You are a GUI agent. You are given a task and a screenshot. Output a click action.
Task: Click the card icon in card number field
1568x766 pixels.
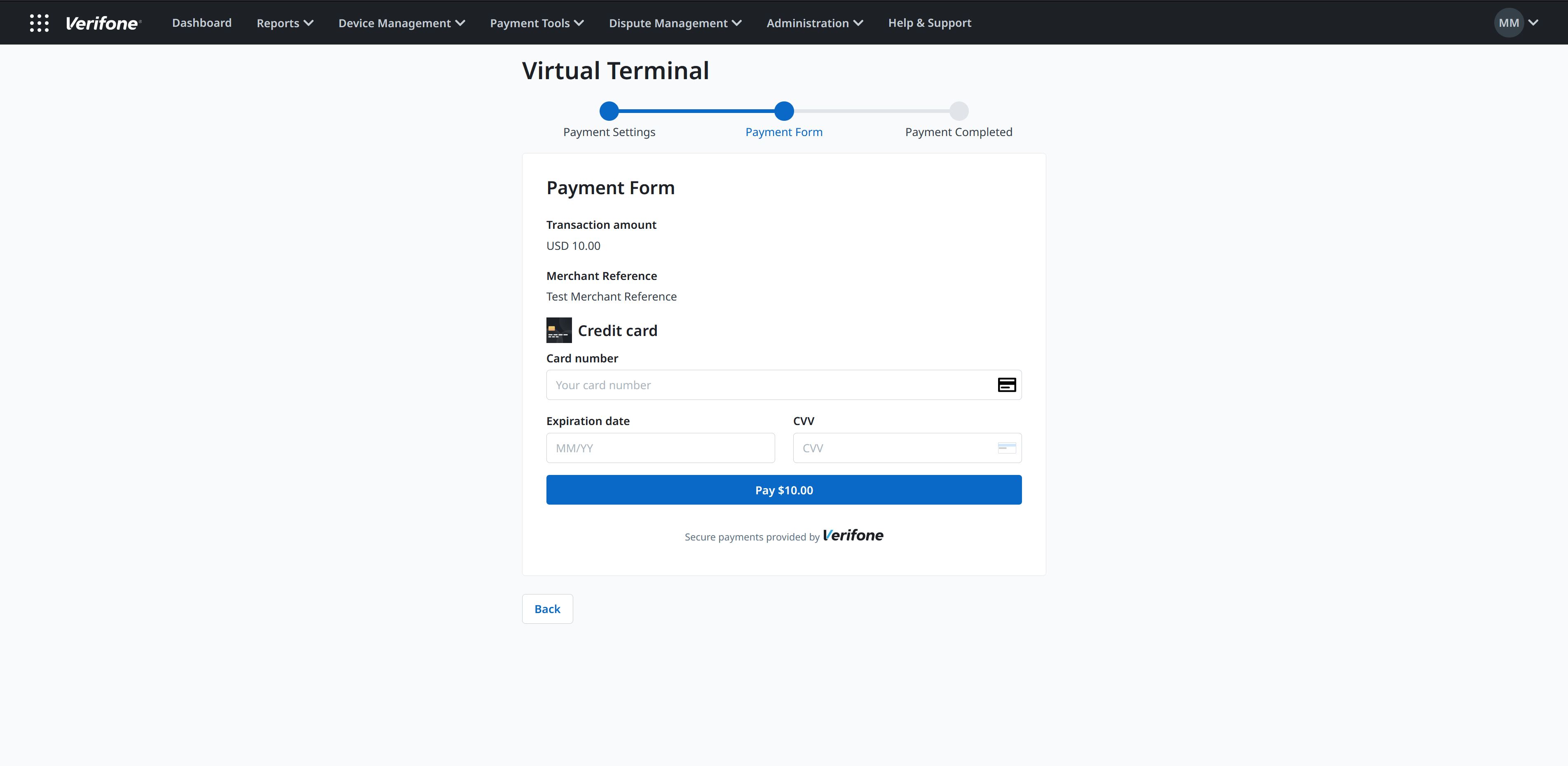(x=1006, y=385)
